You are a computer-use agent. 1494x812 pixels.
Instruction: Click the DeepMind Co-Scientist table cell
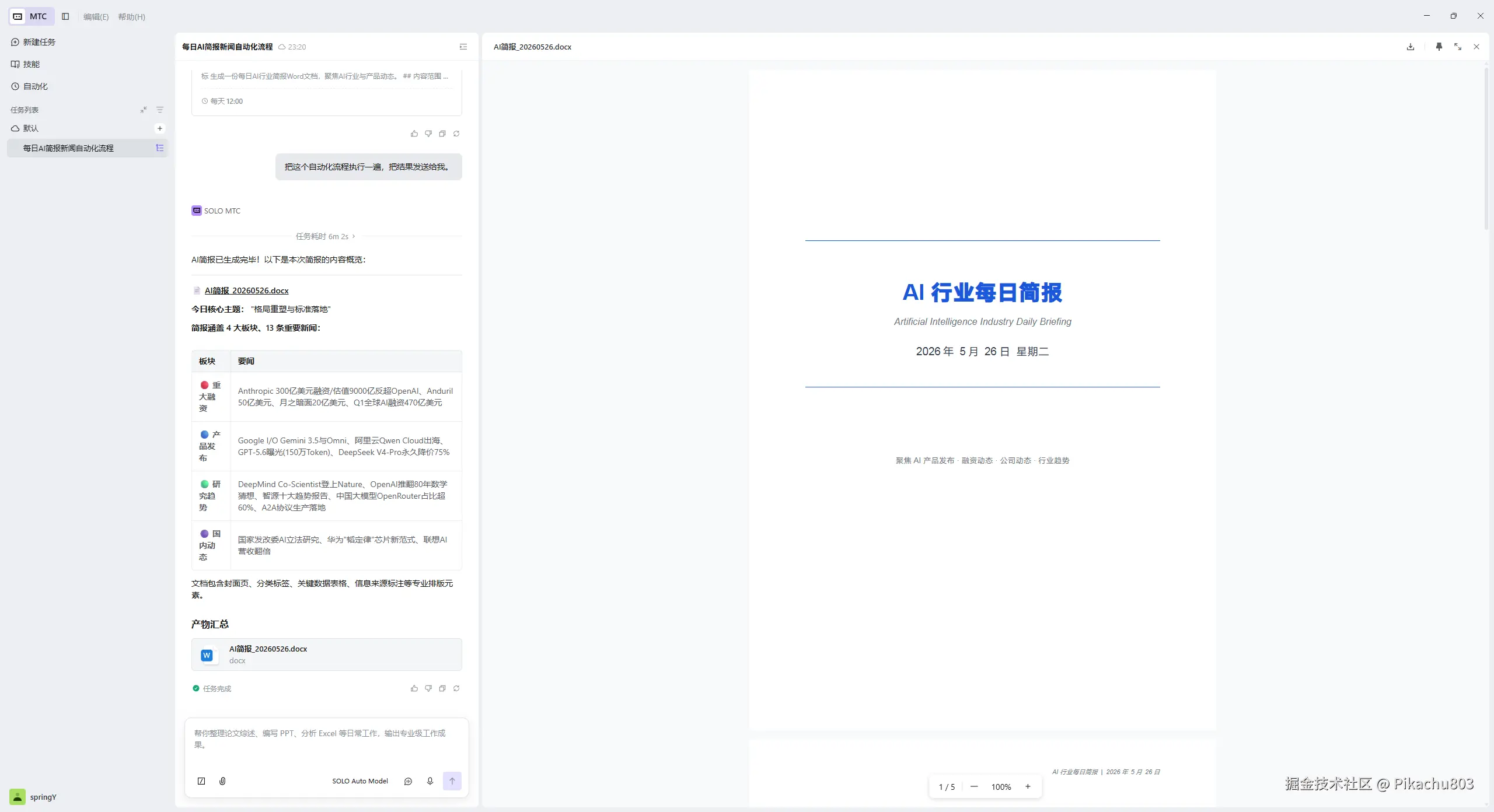pos(345,496)
